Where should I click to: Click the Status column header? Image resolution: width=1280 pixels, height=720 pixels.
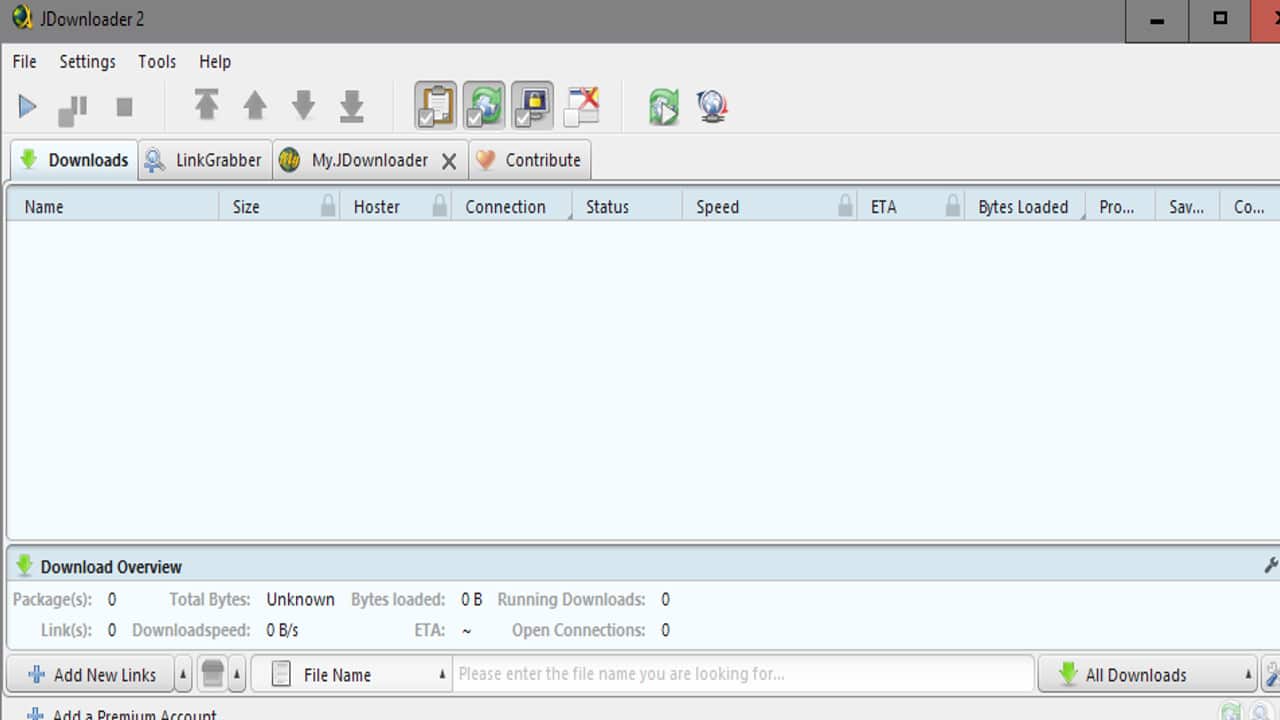tap(628, 207)
